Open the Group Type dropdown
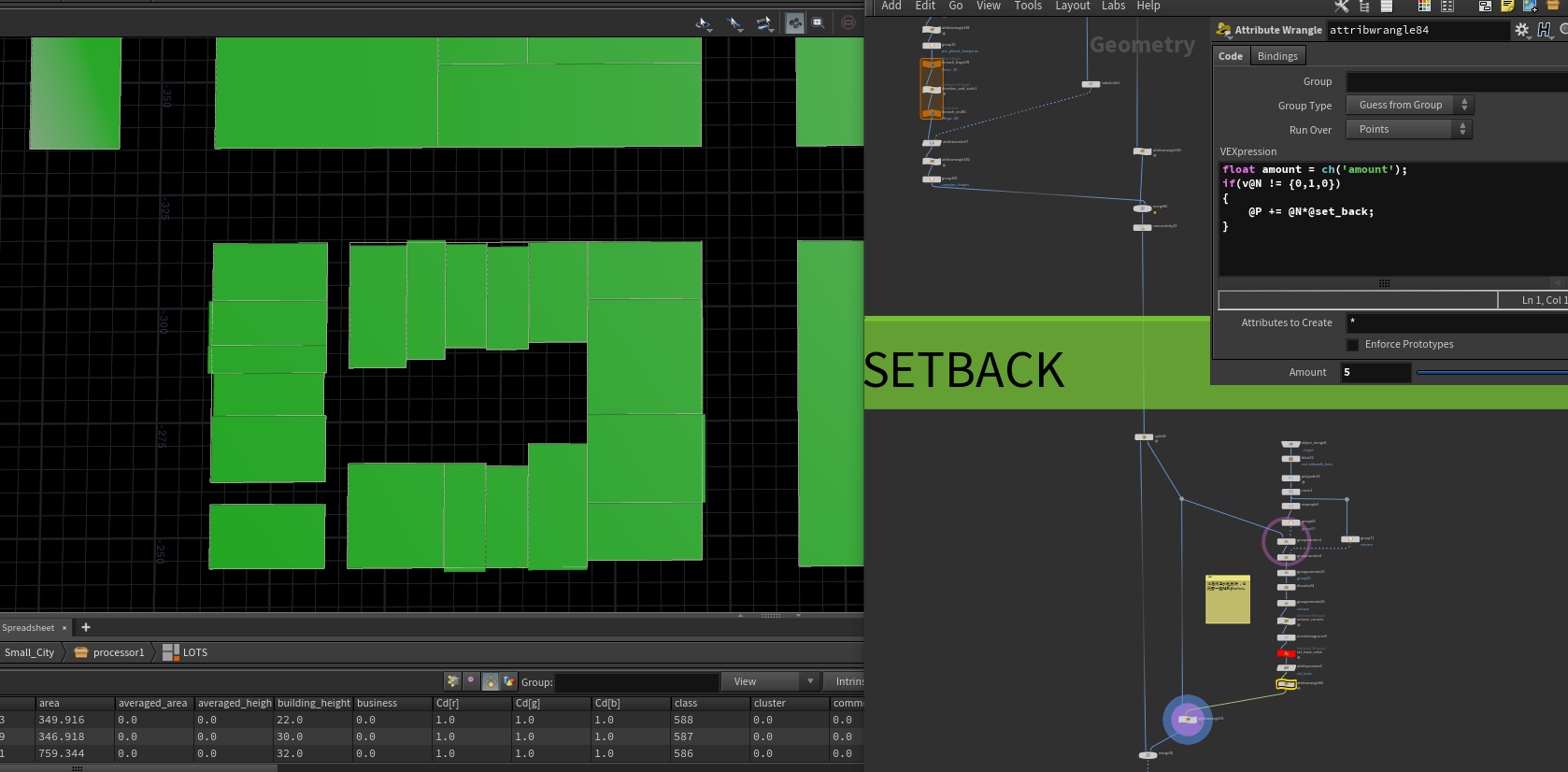Screen dimensions: 1568x772 (1409, 106)
